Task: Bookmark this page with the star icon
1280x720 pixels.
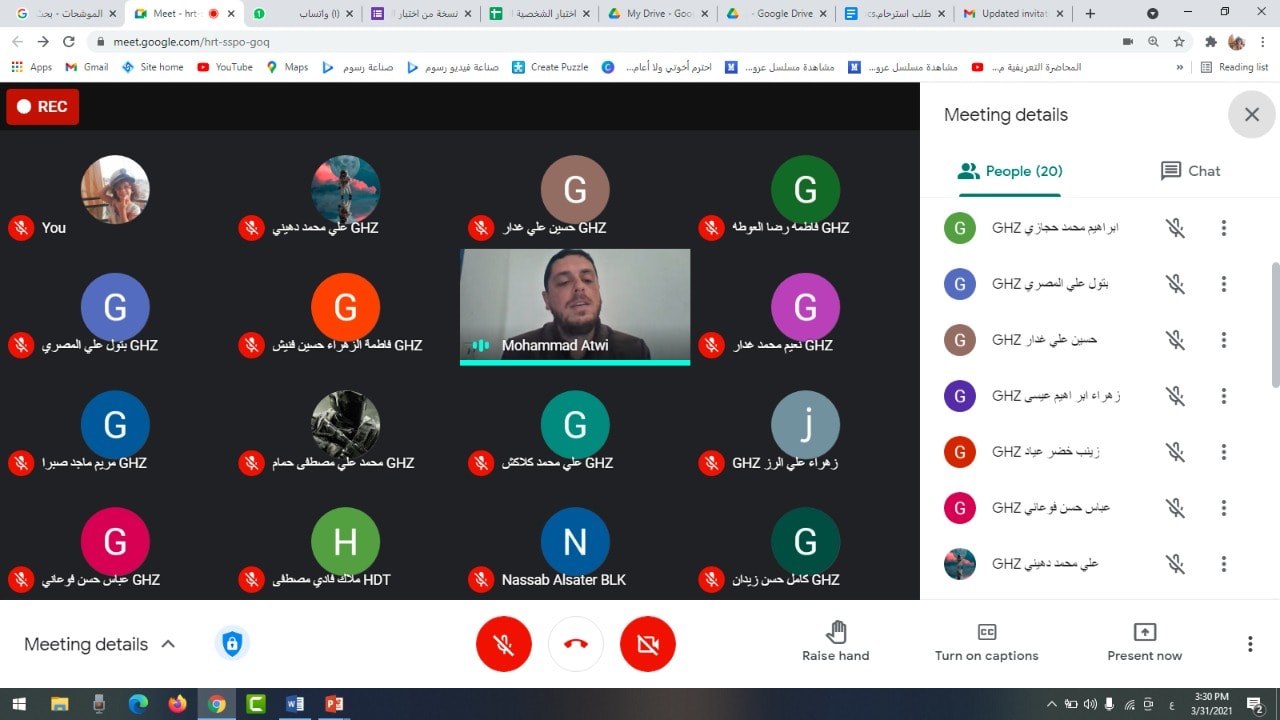Action: tap(1179, 42)
